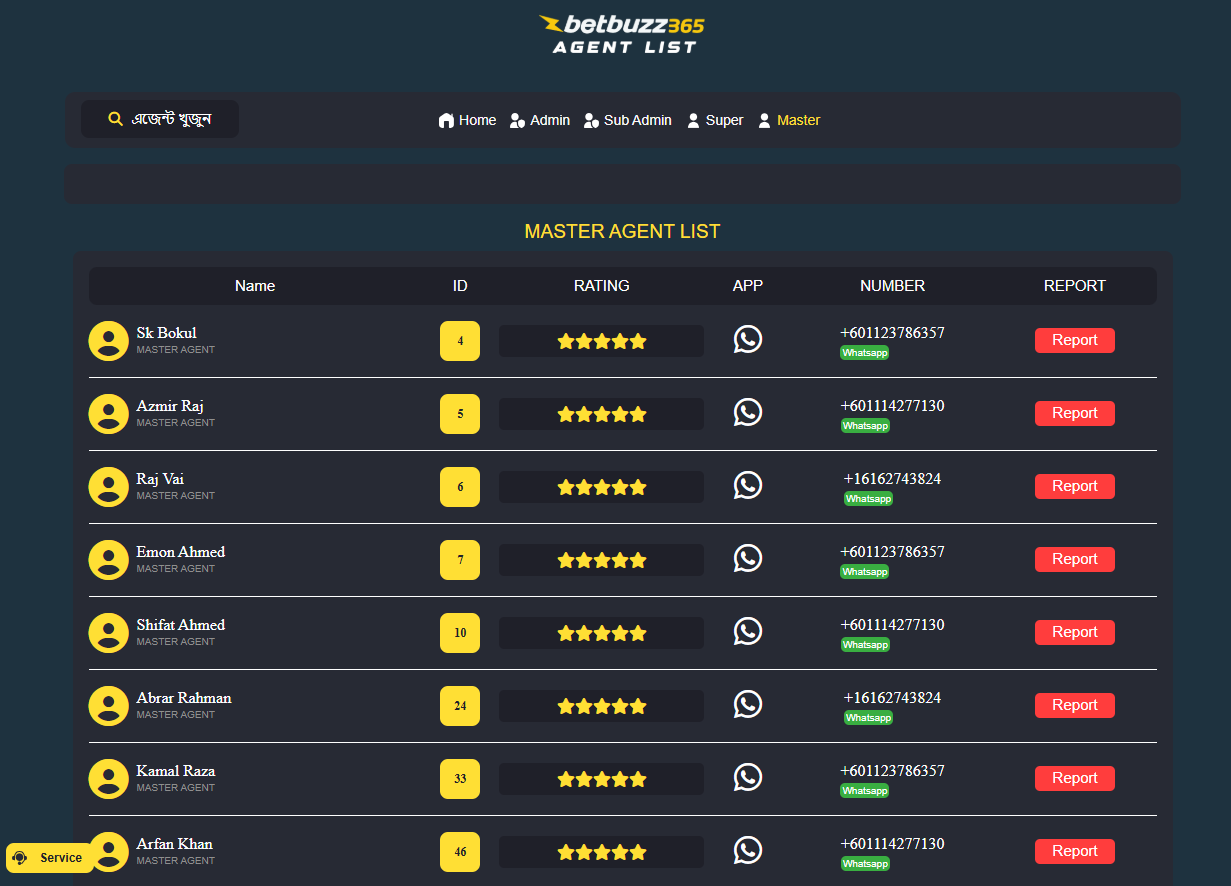
Task: Select WhatsApp icon for Shifat Ahmed
Action: pyautogui.click(x=747, y=632)
